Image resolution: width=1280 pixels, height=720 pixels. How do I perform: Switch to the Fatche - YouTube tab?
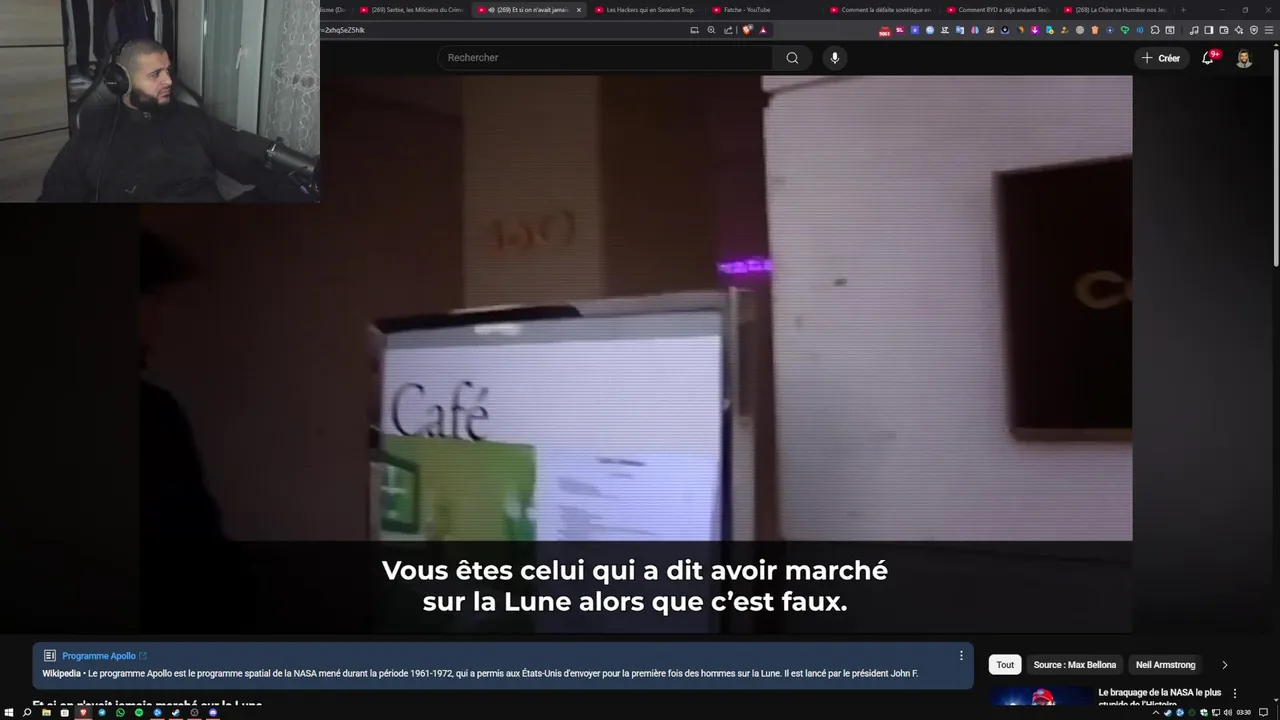760,10
